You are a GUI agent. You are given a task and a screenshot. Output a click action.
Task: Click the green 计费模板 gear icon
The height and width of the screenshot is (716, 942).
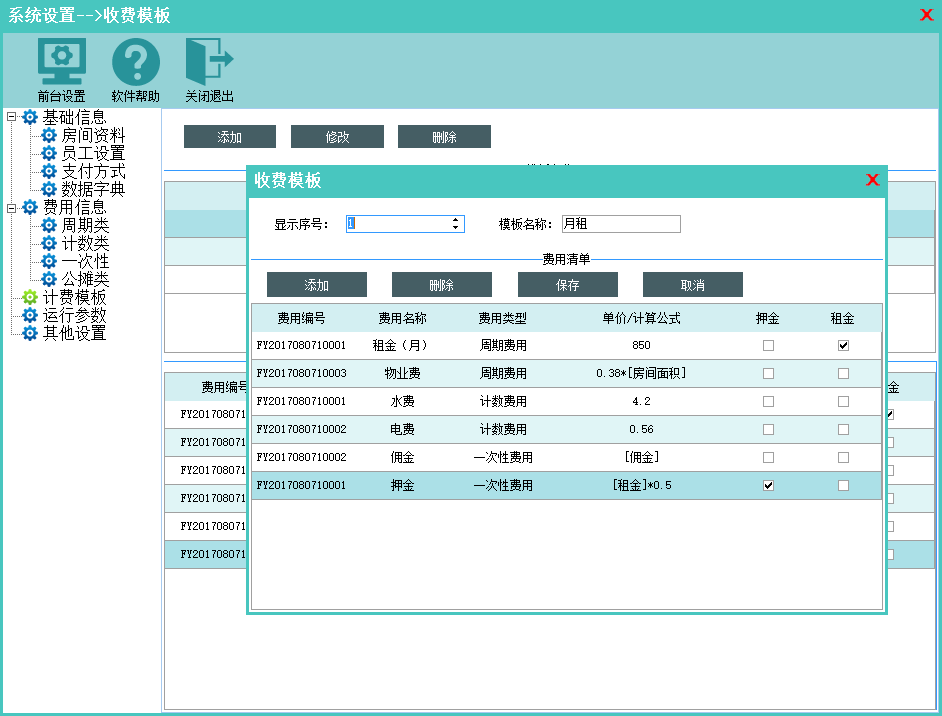[30, 297]
